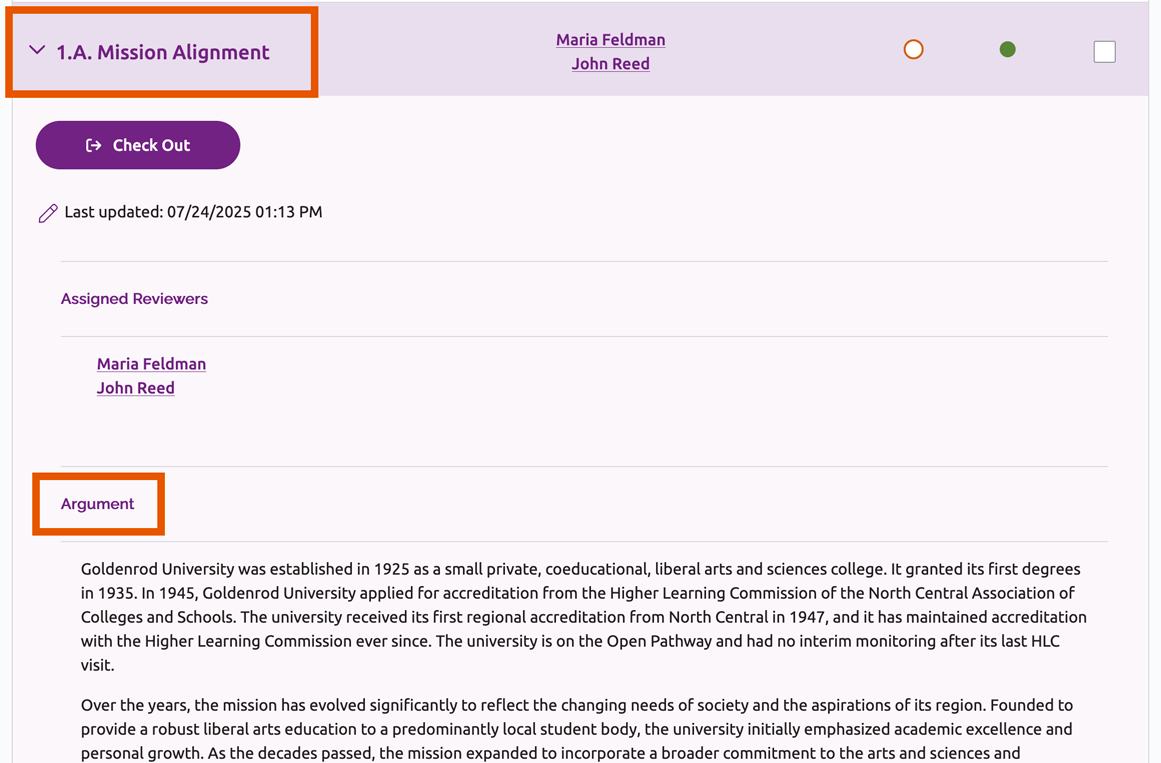Click "Colleges and Schools" in the argument text

pos(156,617)
